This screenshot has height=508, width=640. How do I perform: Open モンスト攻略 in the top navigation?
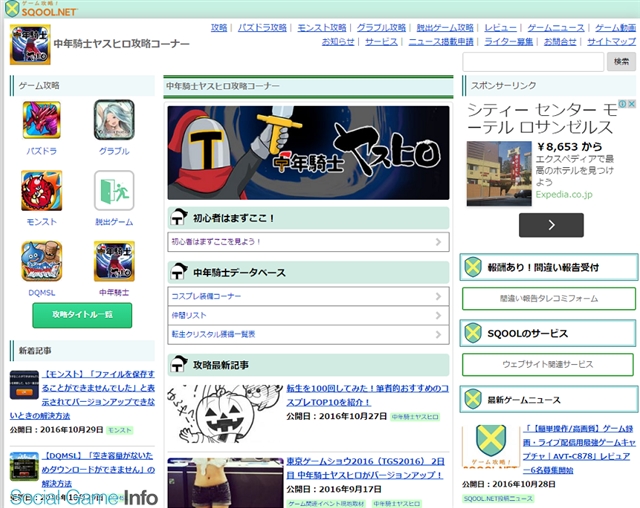[322, 27]
